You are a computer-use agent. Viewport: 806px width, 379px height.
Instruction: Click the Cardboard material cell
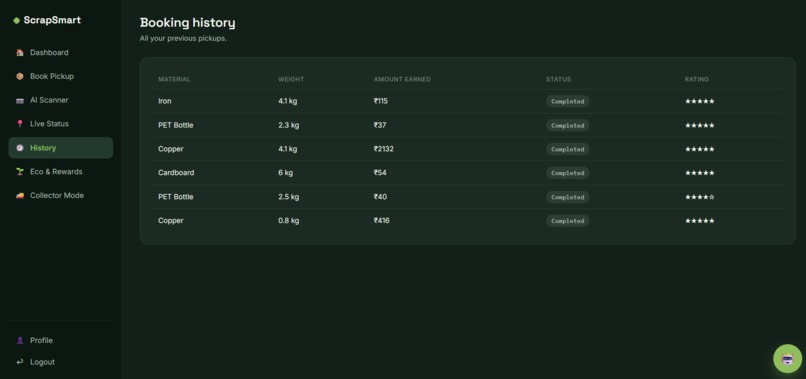(176, 173)
